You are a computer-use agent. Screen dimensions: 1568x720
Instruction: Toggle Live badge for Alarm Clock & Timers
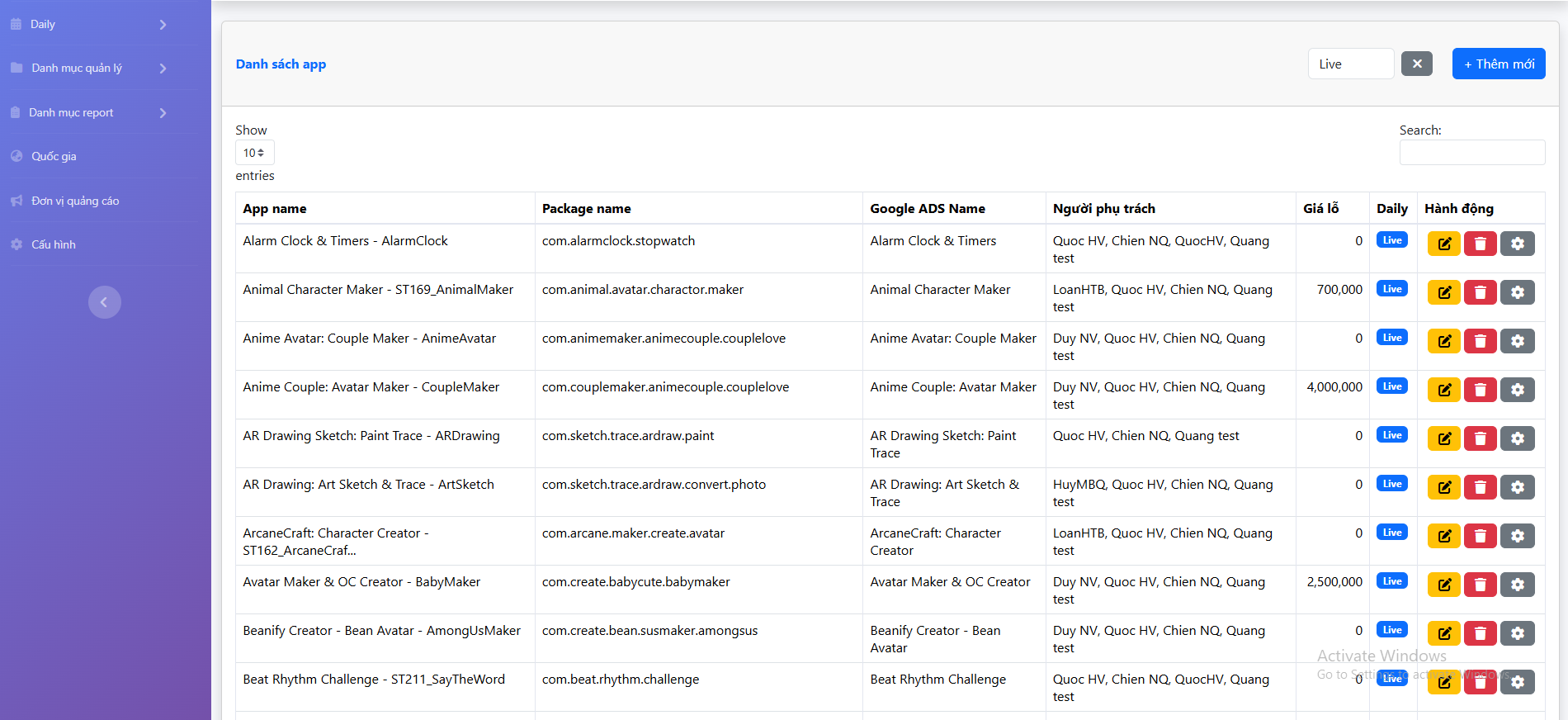1391,240
